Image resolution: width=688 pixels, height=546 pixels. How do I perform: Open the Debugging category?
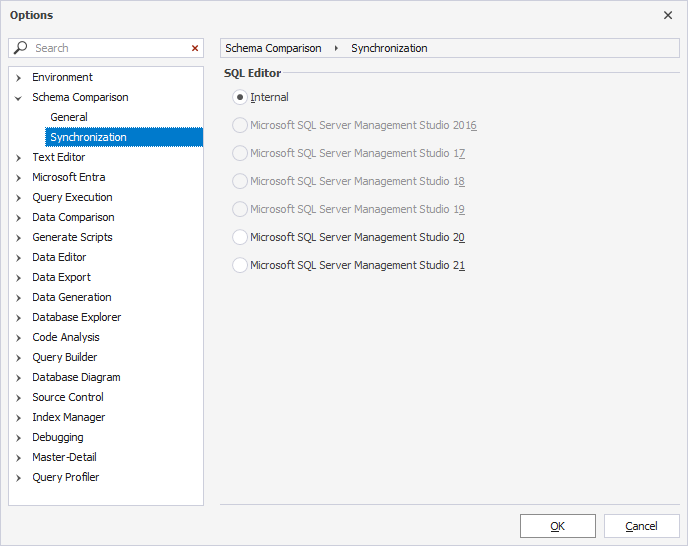coord(58,437)
